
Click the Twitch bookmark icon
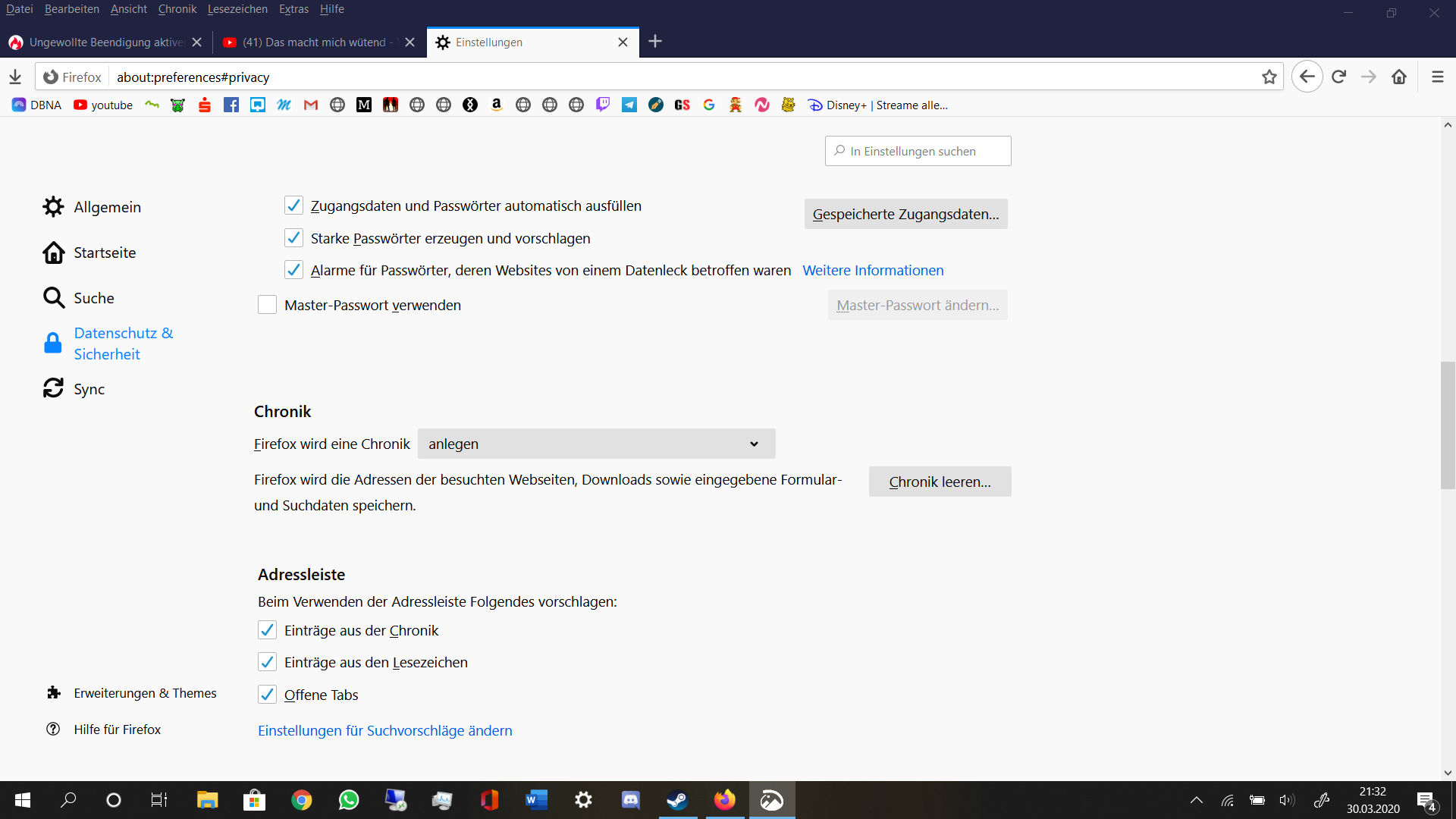click(x=603, y=105)
